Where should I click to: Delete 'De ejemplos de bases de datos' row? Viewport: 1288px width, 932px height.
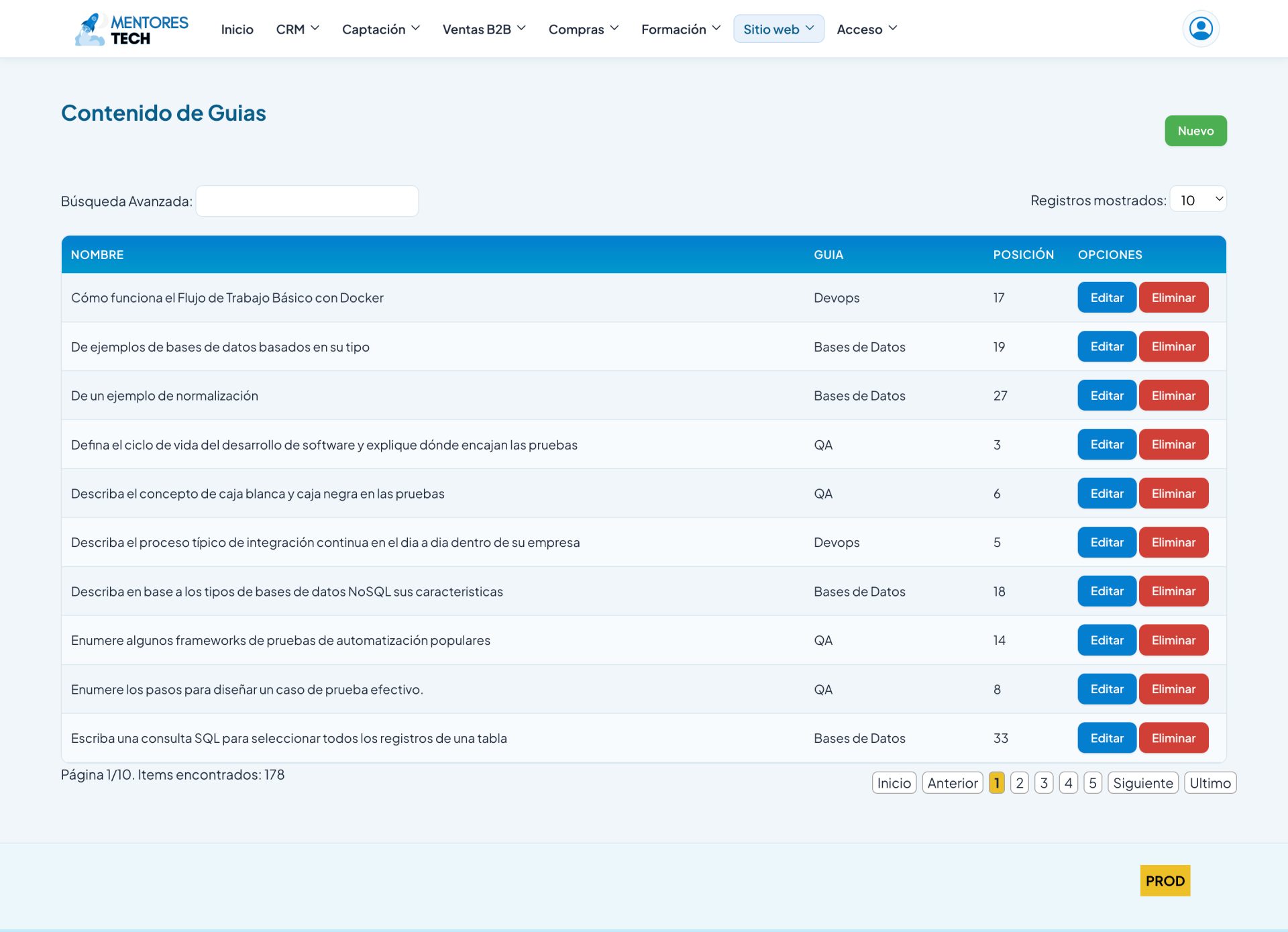1173,347
